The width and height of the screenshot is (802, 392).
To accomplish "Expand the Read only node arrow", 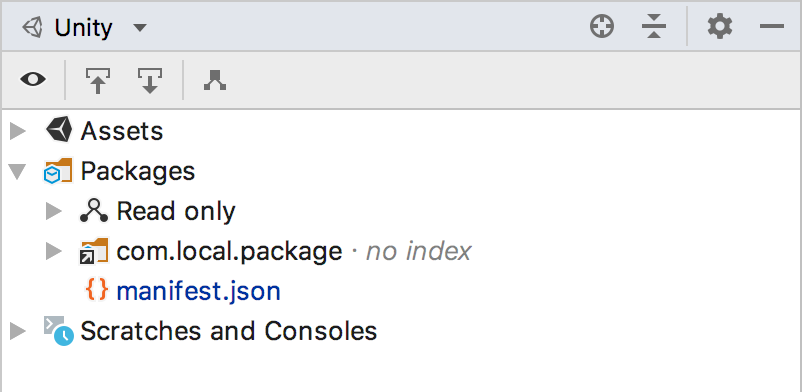I will coord(54,211).
